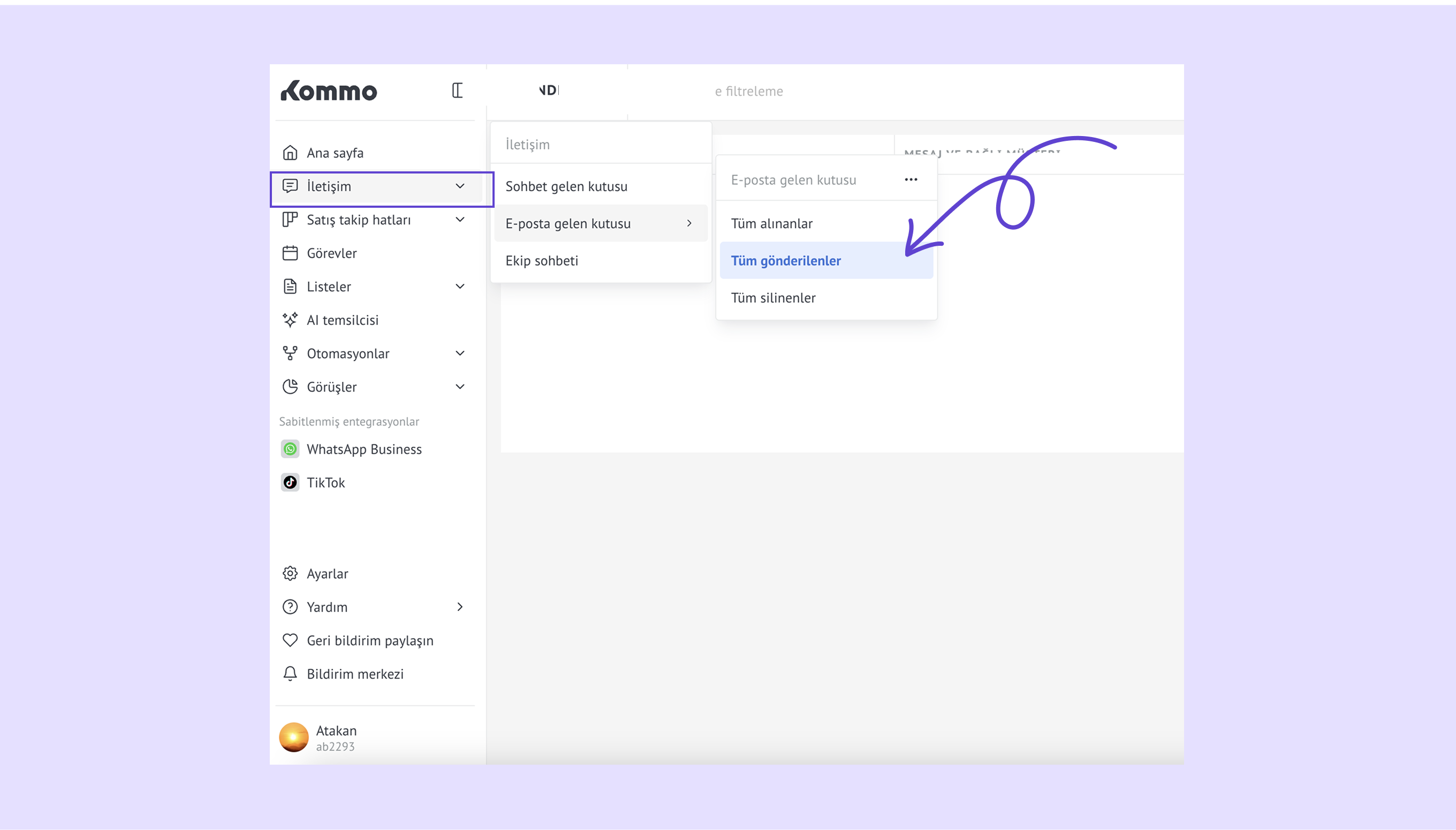This screenshot has height=830, width=1456.
Task: Choose Tüm silinenler option
Action: point(773,298)
